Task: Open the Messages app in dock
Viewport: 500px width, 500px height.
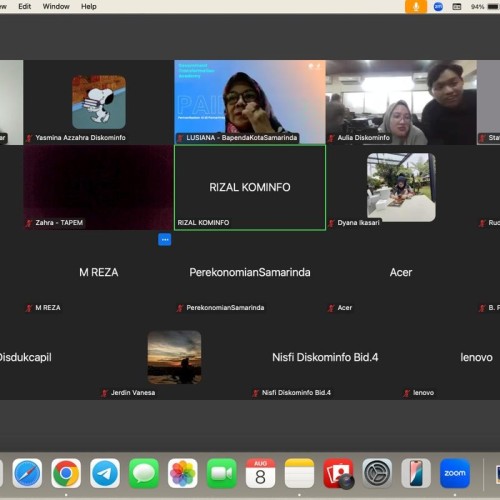Action: pyautogui.click(x=144, y=473)
